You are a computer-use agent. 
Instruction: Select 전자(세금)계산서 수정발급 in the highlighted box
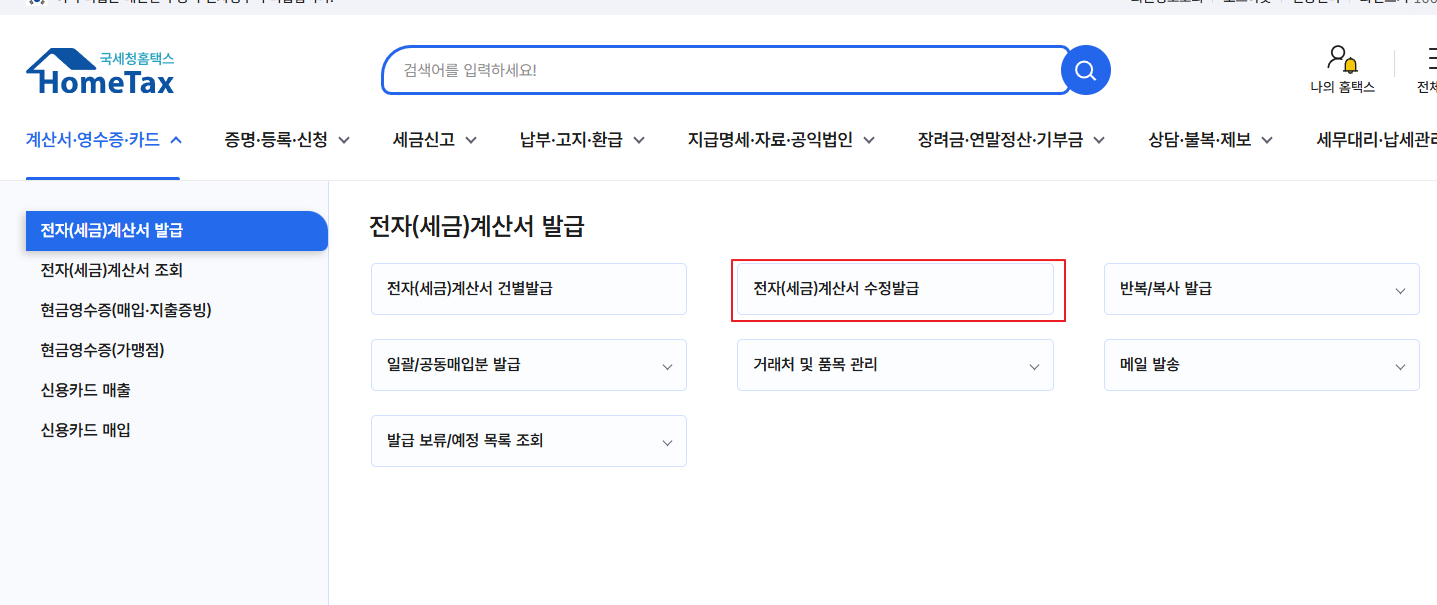[x=897, y=288]
